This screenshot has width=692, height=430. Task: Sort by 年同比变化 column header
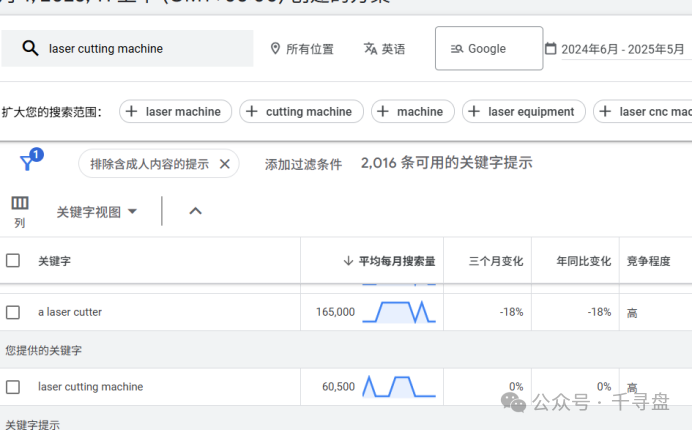point(583,261)
